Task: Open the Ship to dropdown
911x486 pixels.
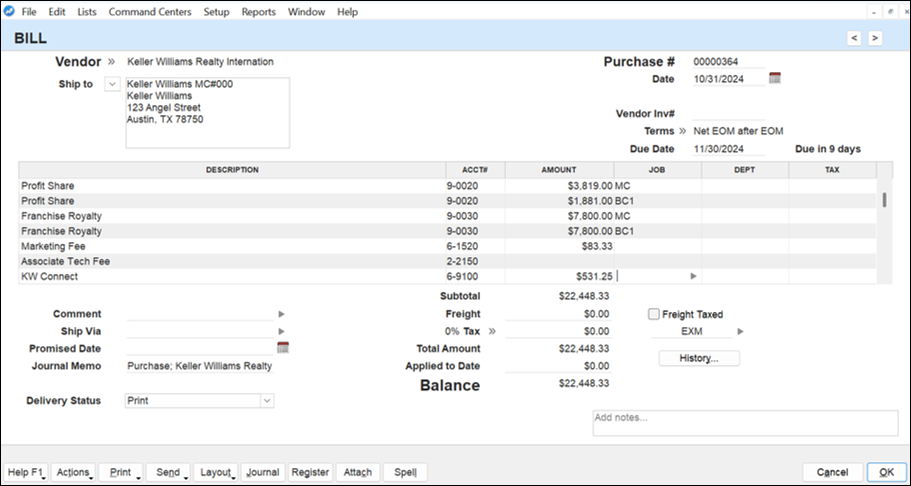Action: click(112, 84)
